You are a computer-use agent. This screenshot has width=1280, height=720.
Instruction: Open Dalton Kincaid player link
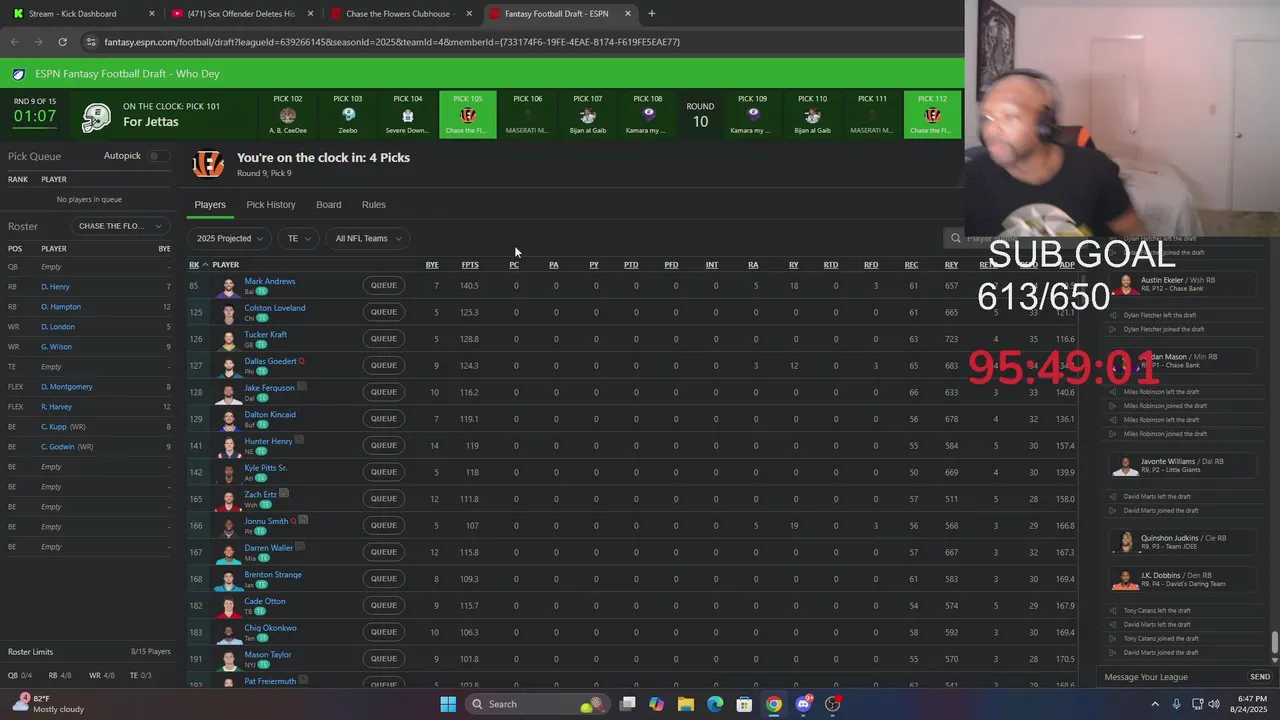tap(270, 415)
